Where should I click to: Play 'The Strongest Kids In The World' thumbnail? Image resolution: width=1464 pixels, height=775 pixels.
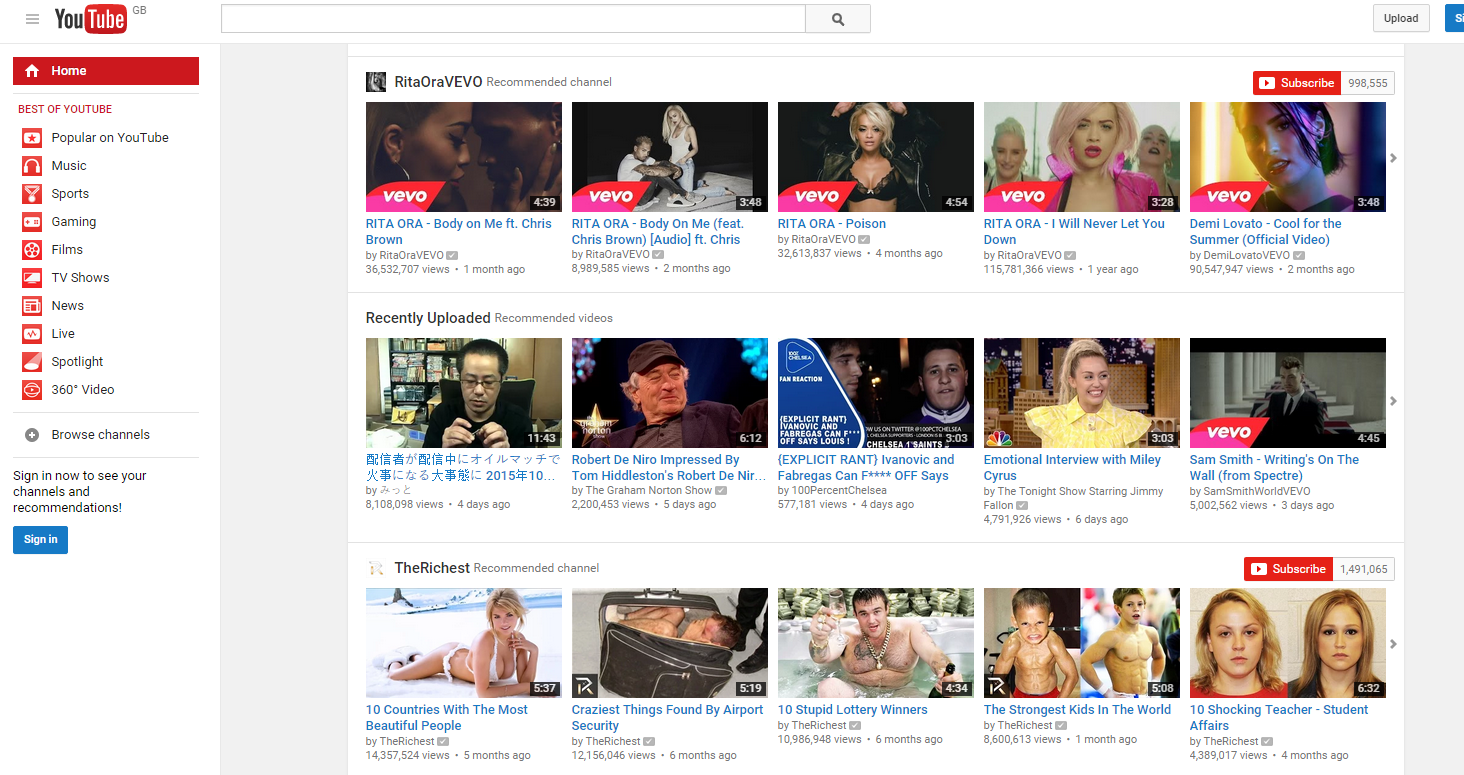[1082, 643]
